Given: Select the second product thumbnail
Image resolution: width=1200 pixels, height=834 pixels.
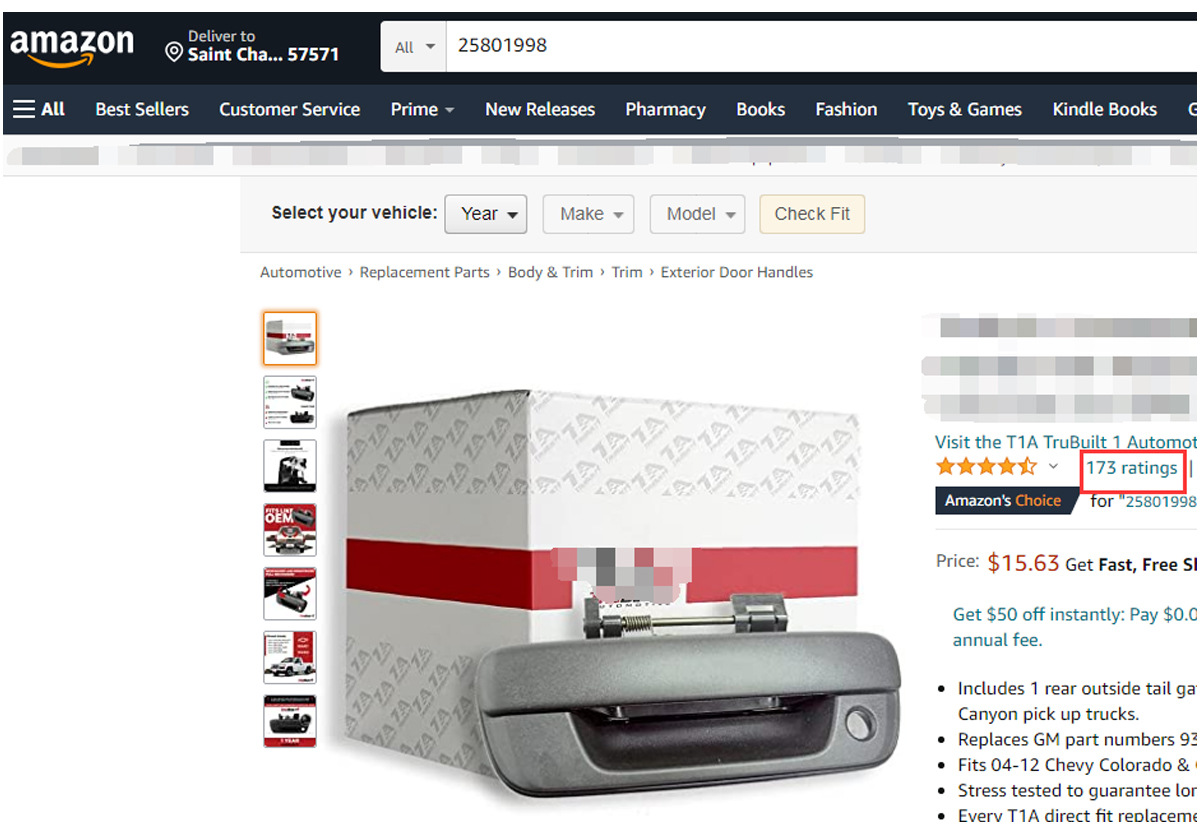Looking at the screenshot, I should [290, 402].
